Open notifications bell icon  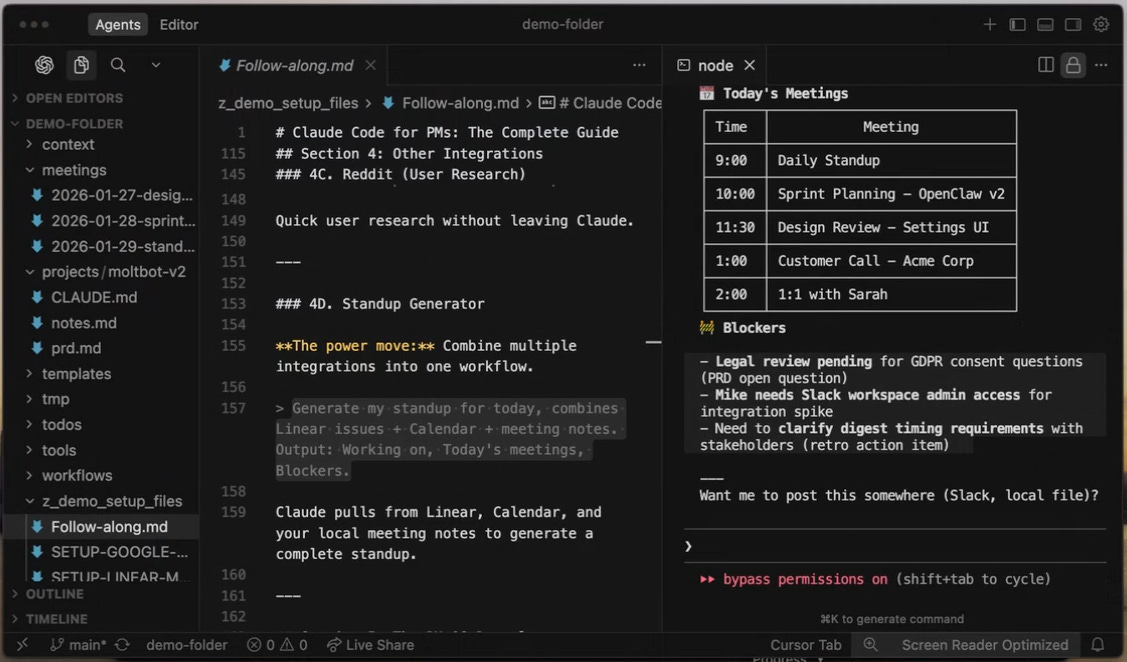coord(1098,645)
